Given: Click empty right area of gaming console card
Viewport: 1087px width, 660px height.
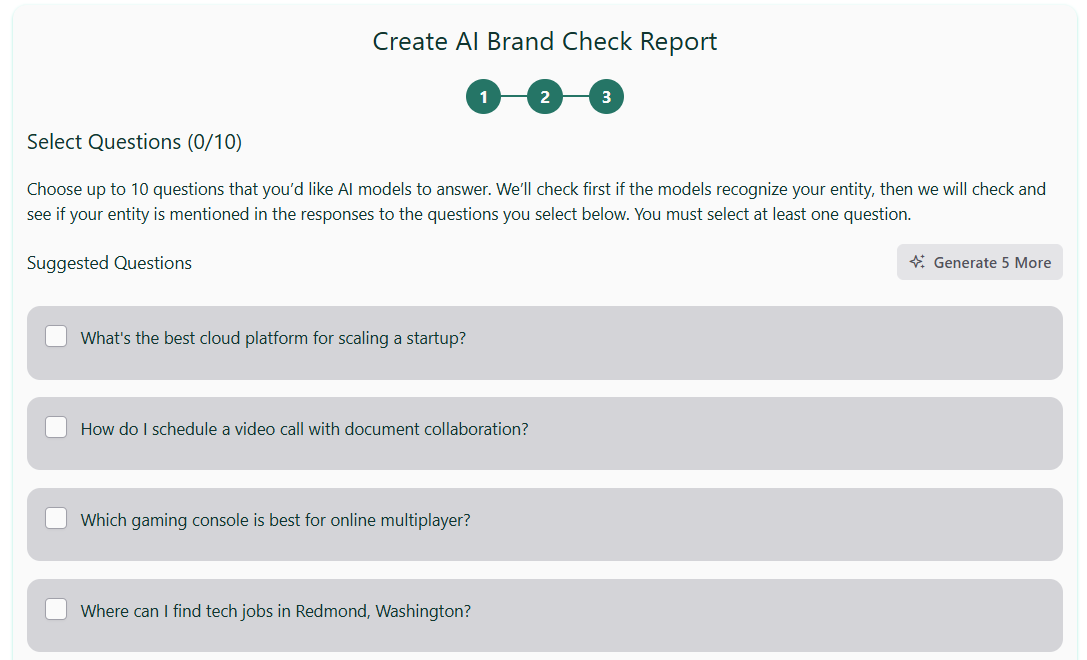Looking at the screenshot, I should [800, 524].
